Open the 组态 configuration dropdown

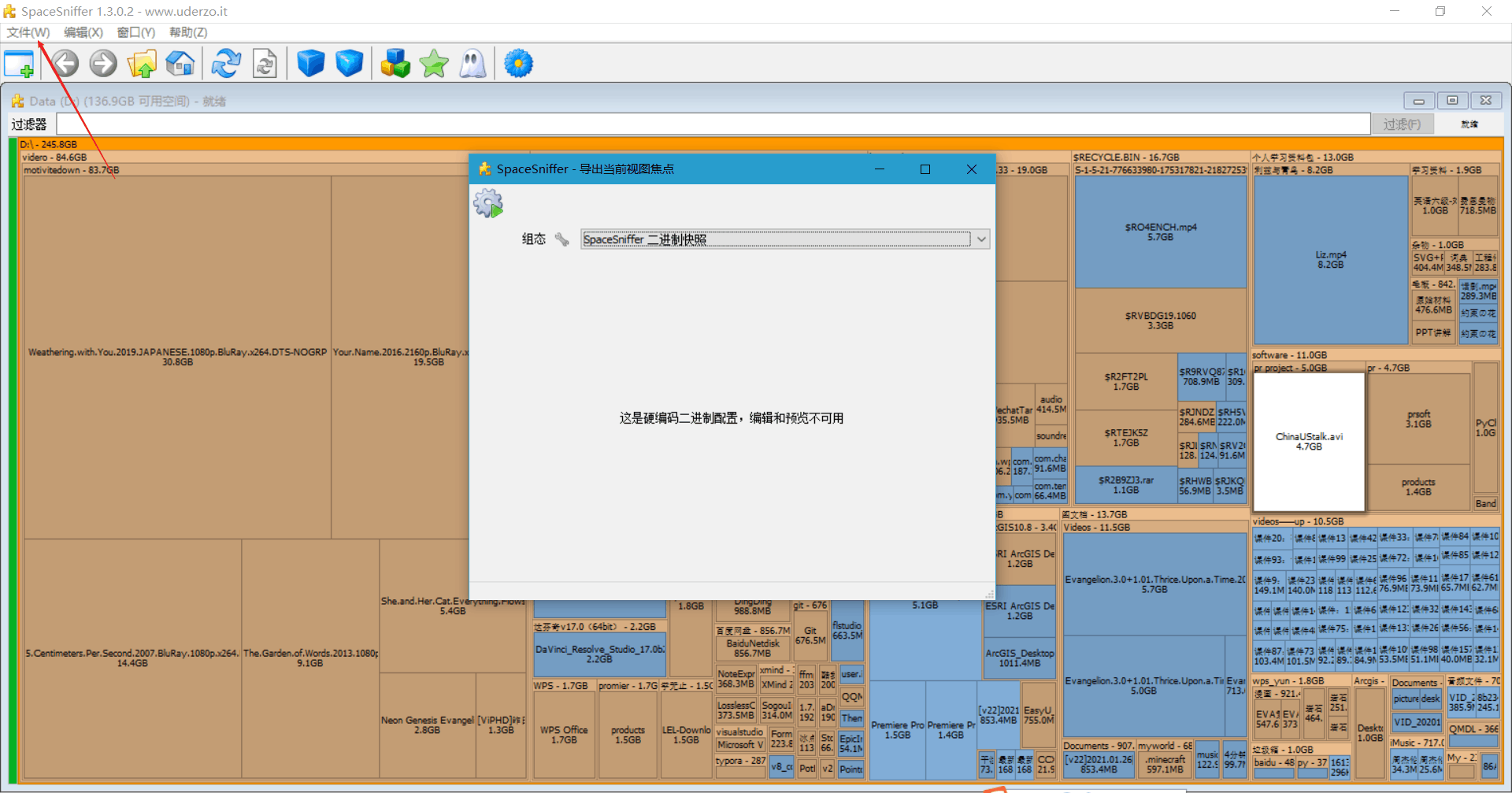(x=981, y=239)
